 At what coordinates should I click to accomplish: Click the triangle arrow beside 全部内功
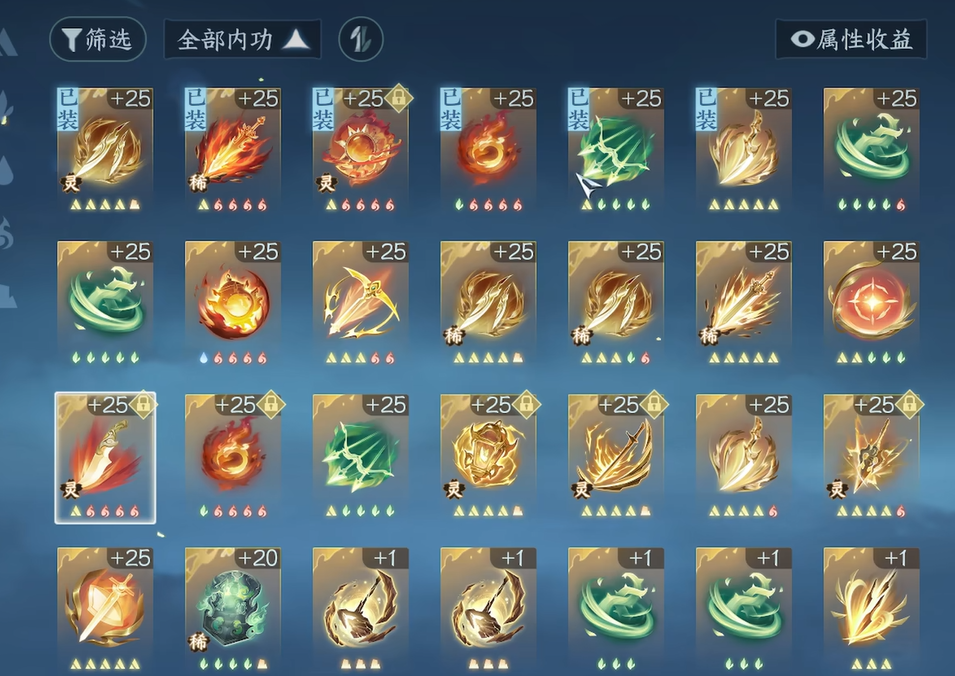(x=297, y=40)
